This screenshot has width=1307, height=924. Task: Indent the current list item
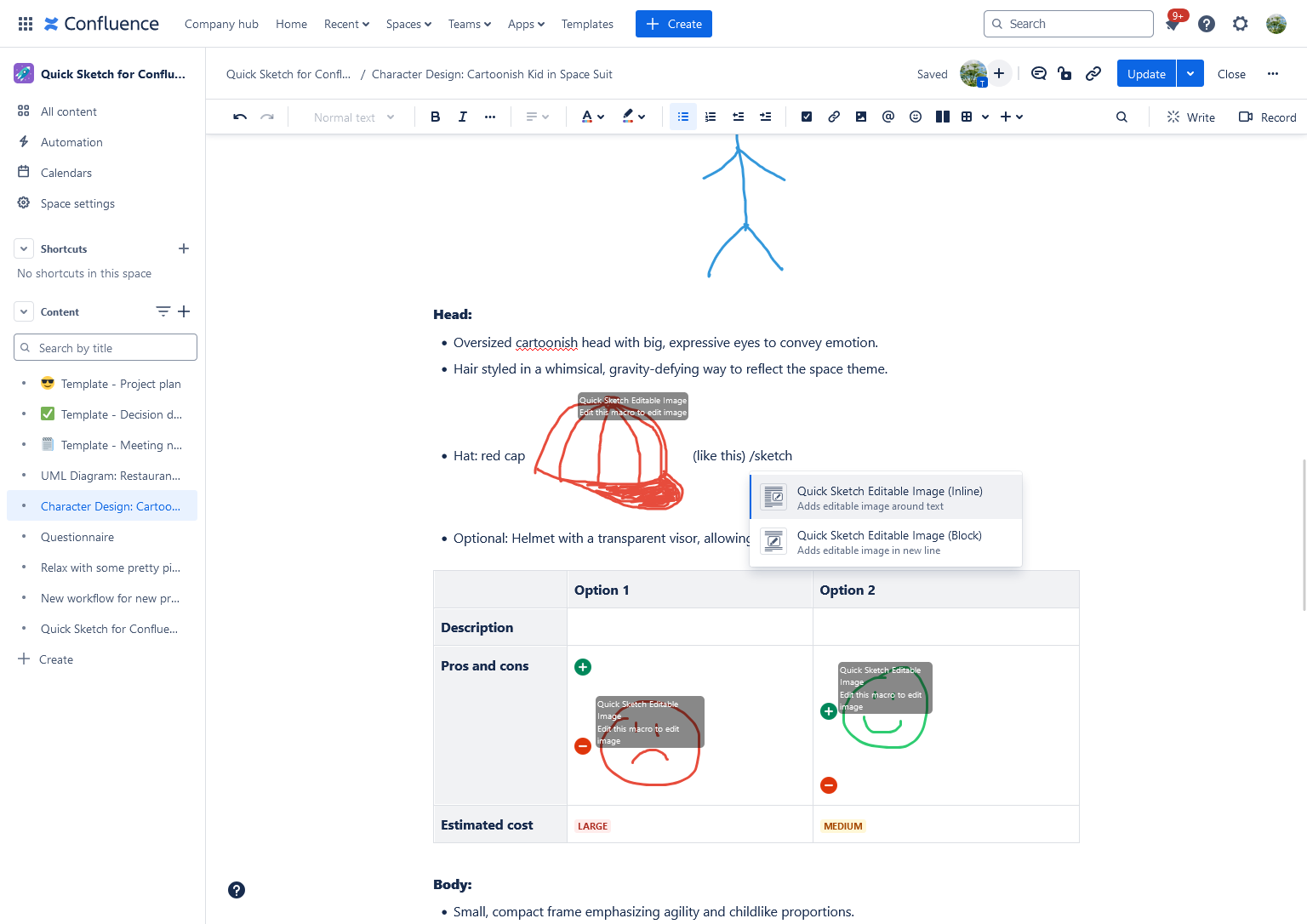coord(765,117)
